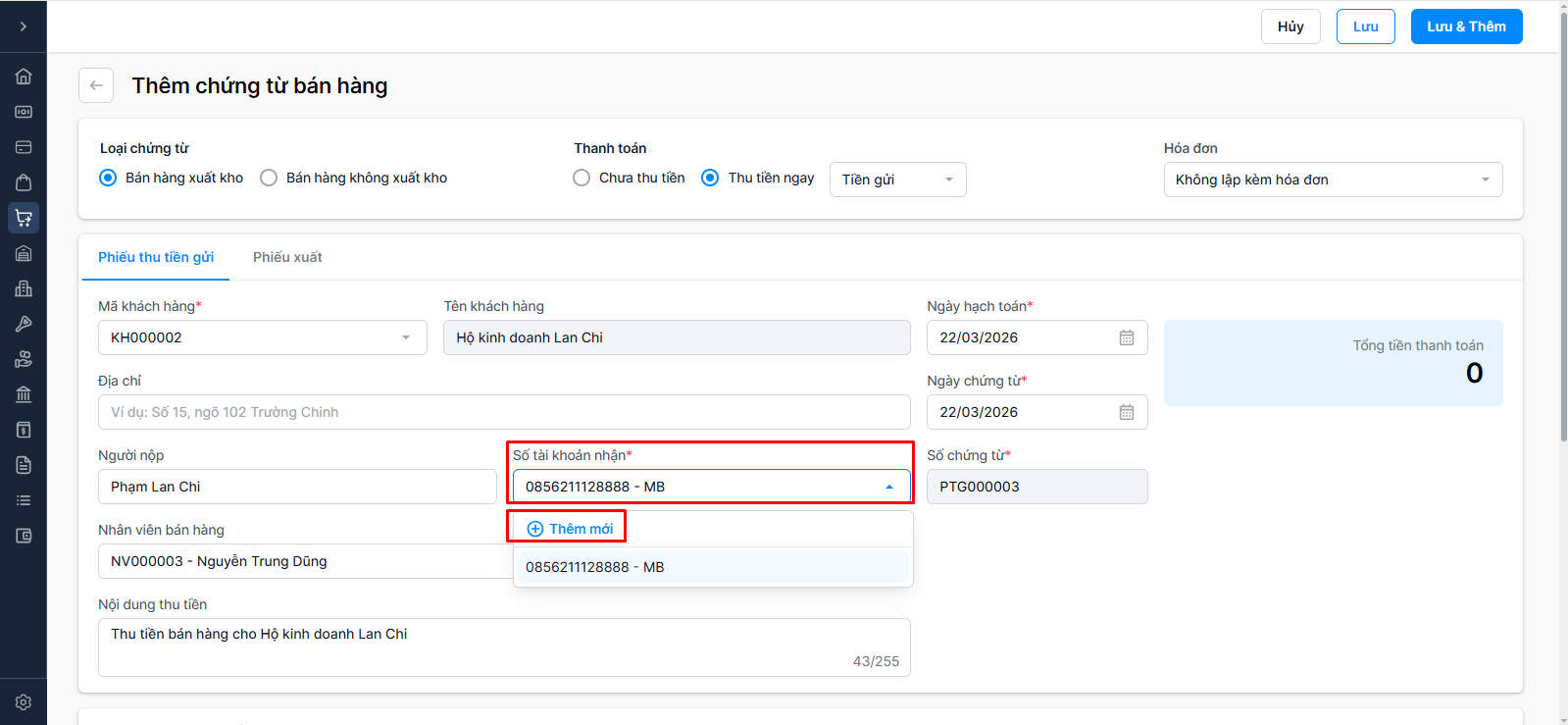Expand the Hóa đơn dropdown
1568x725 pixels.
1333,180
